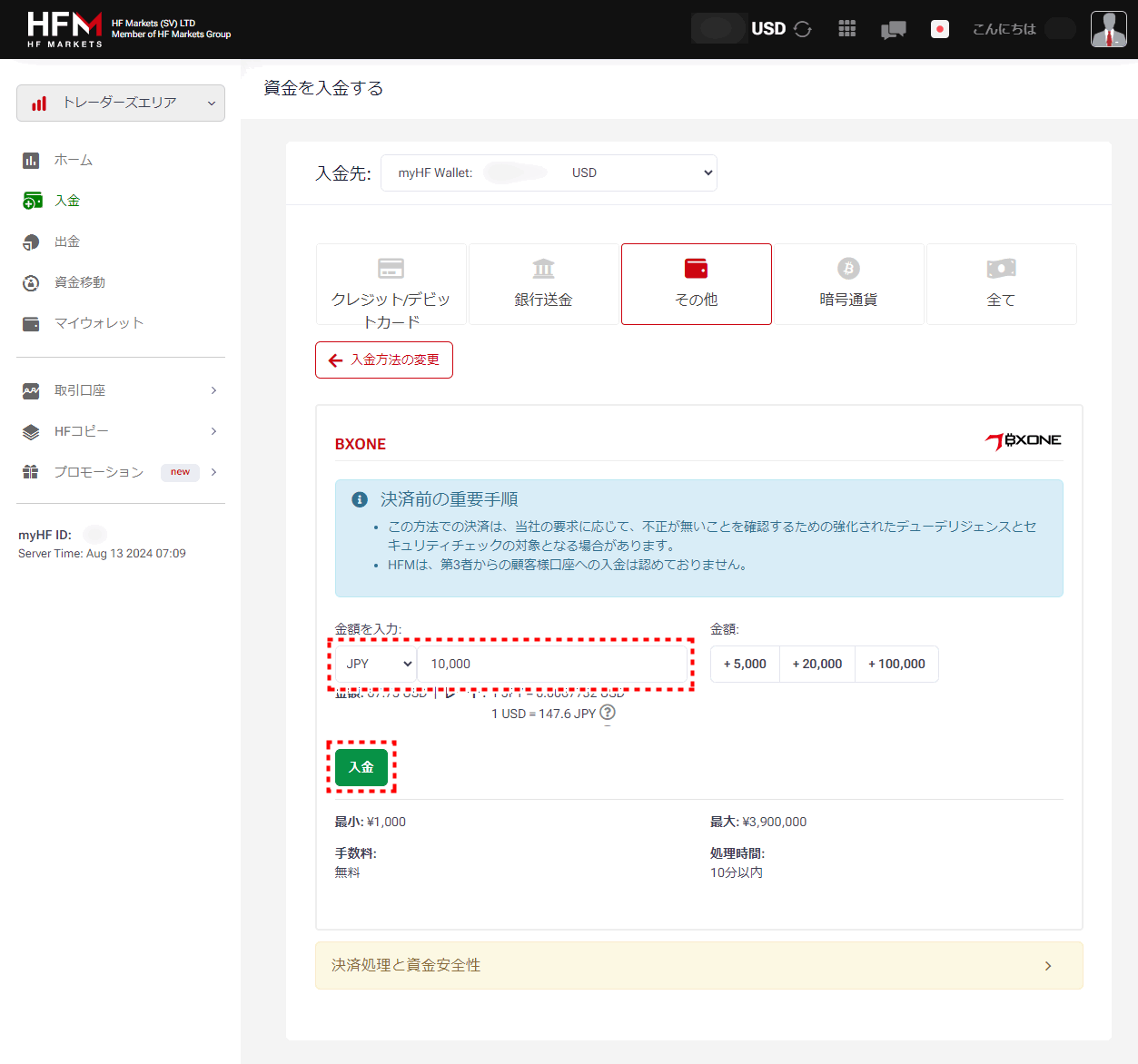Click the HFM Markets logo
This screenshot has width=1138, height=1064.
64,29
